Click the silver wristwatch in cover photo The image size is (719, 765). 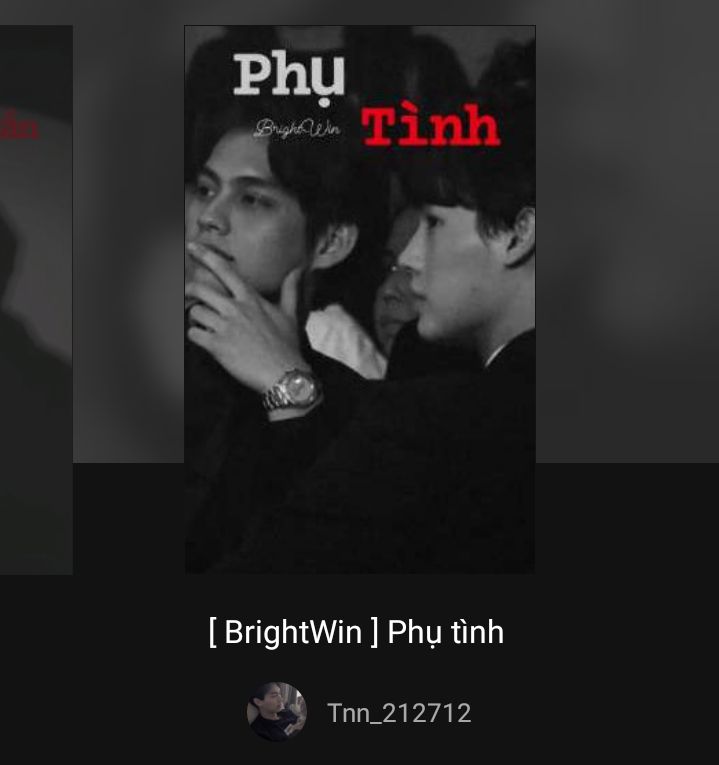(291, 390)
